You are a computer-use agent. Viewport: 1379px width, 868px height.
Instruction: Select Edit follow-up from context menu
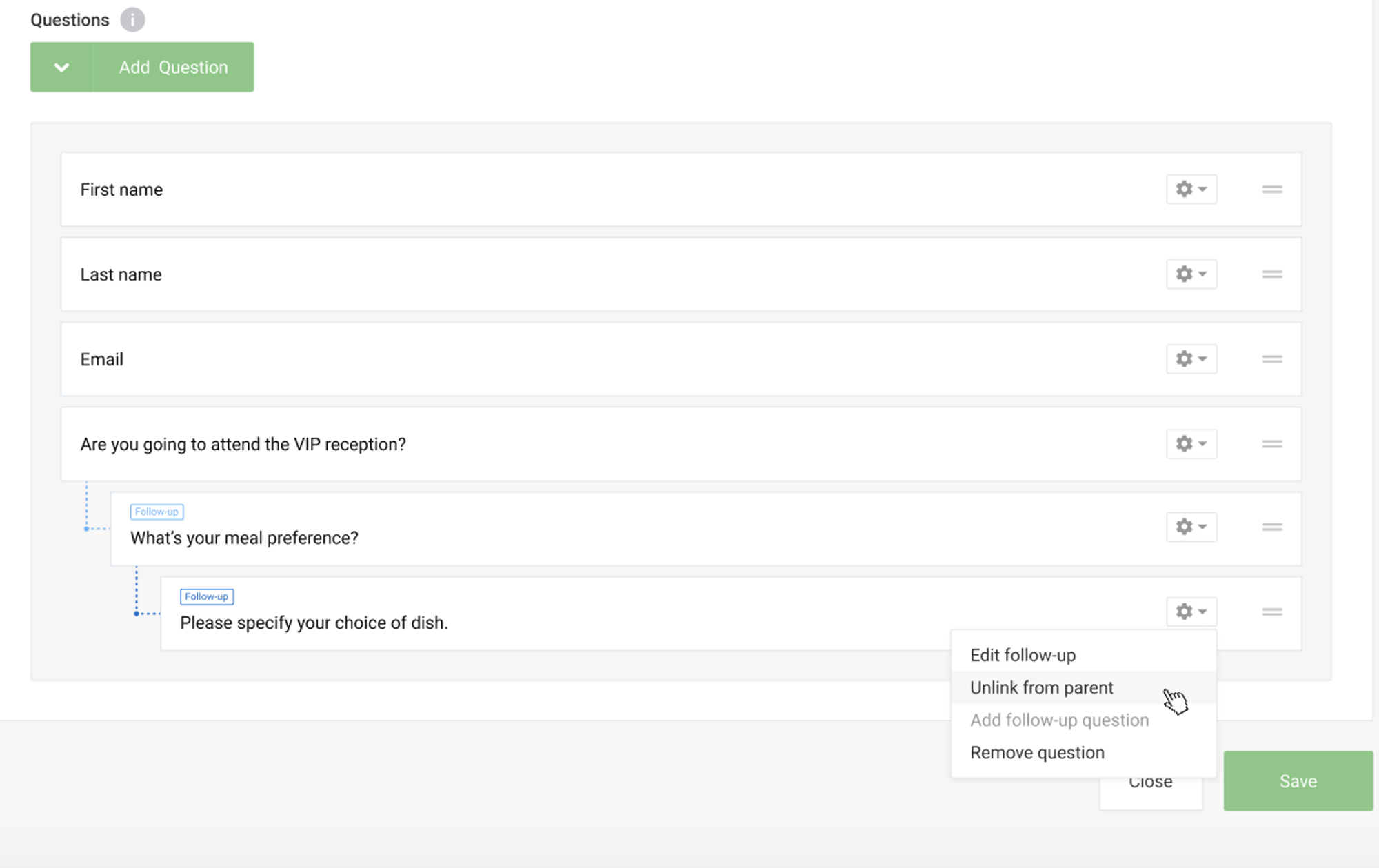pyautogui.click(x=1023, y=655)
